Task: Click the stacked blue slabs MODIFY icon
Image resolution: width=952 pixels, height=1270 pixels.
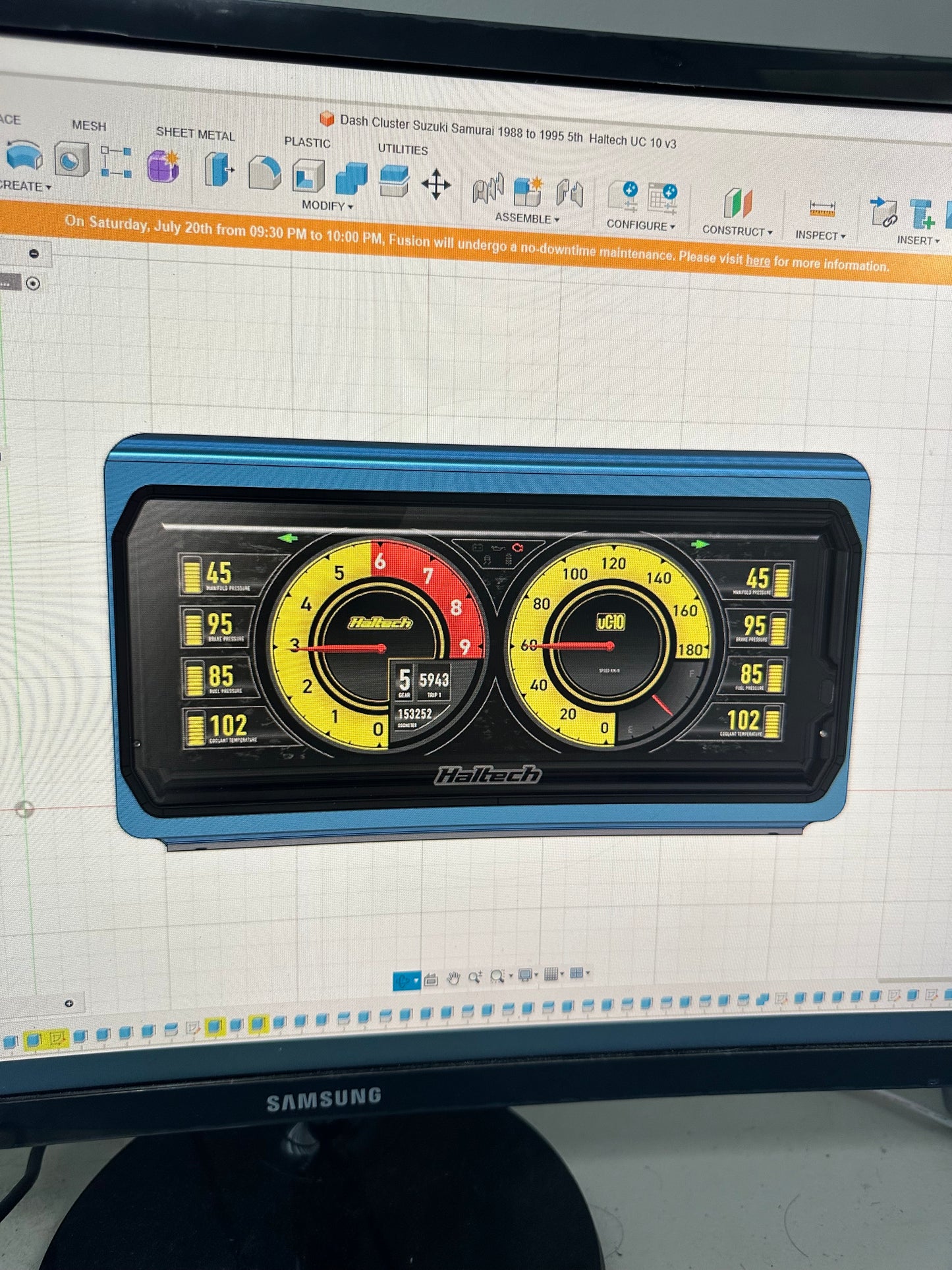Action: pyautogui.click(x=394, y=181)
